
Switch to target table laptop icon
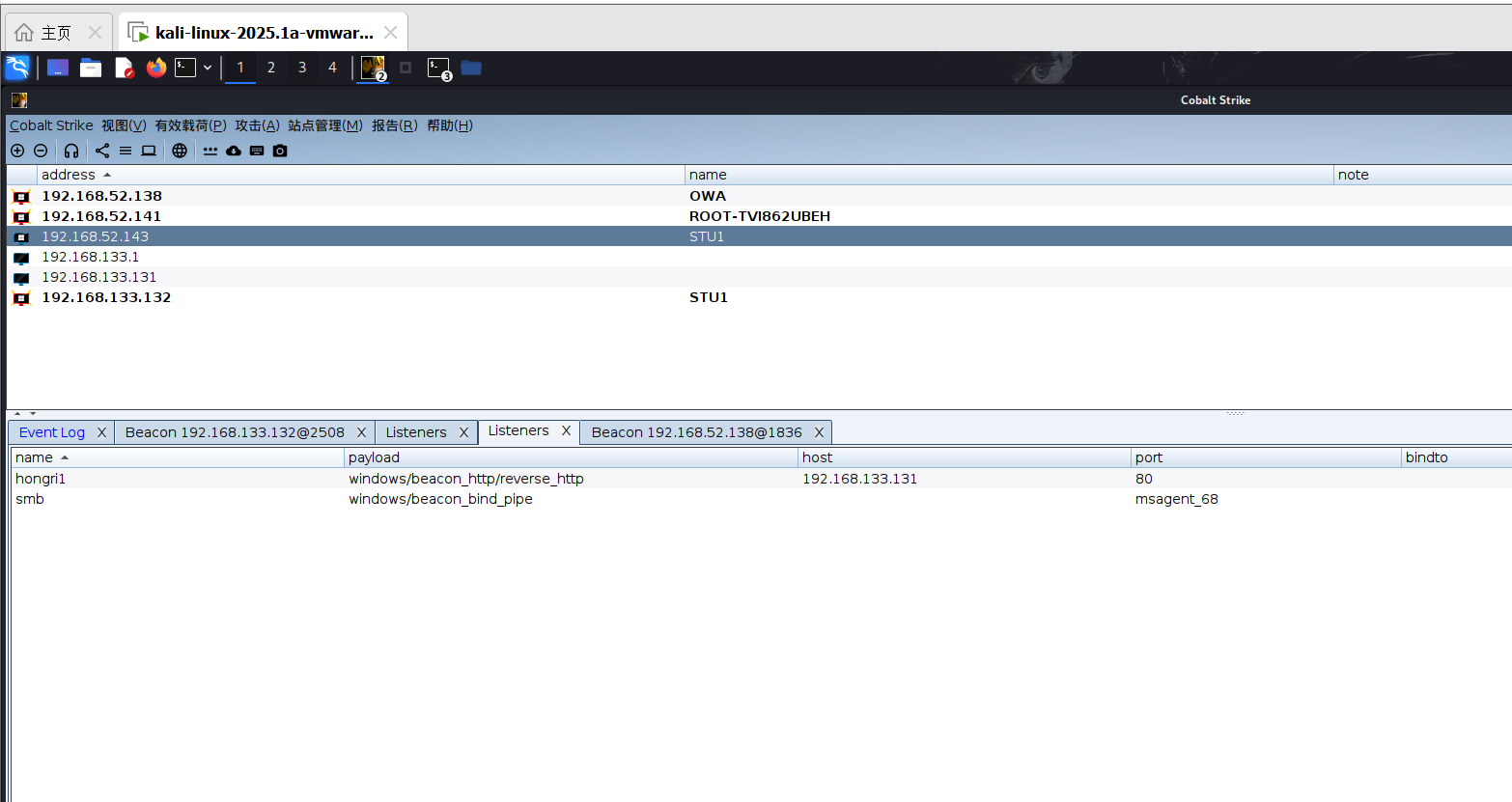click(149, 151)
